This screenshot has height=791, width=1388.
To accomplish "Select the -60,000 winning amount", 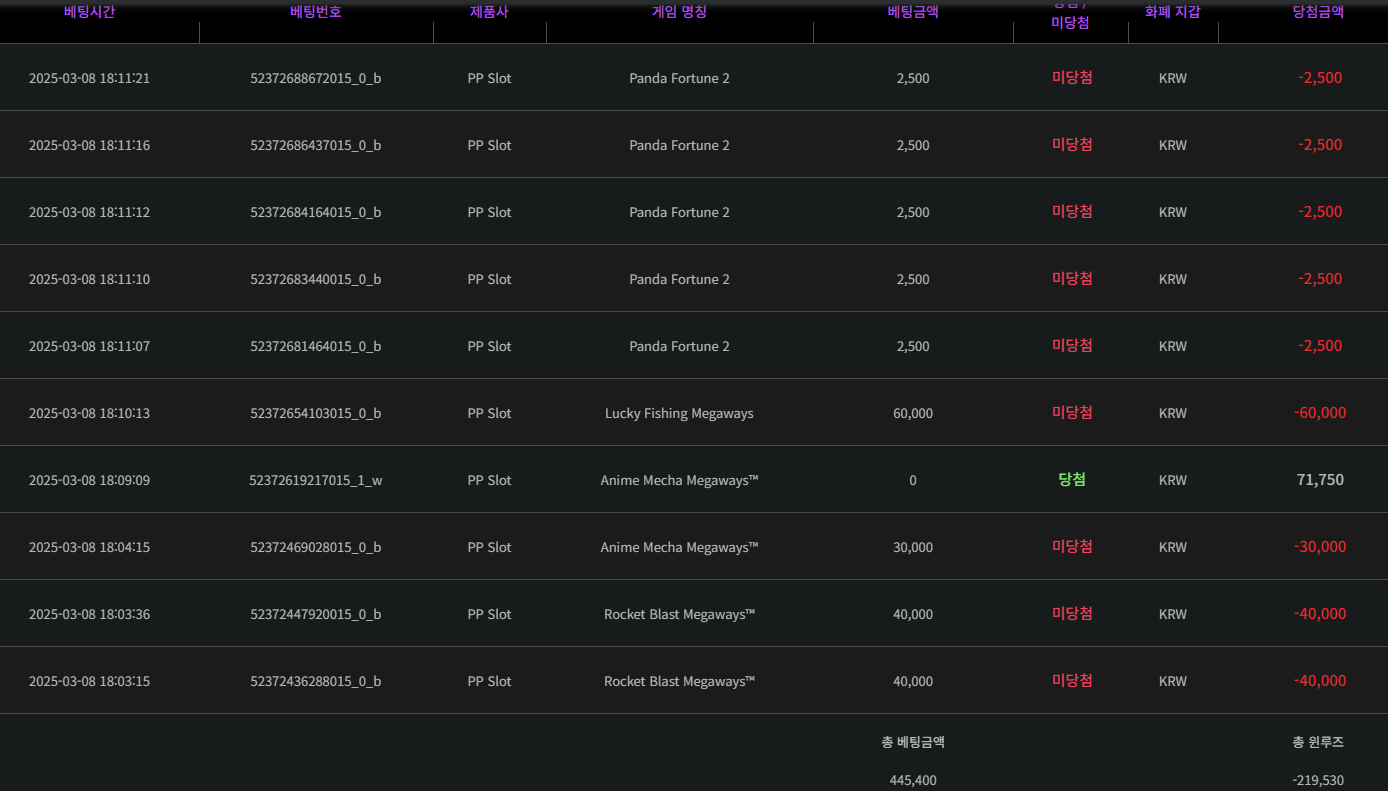I will coord(1320,413).
